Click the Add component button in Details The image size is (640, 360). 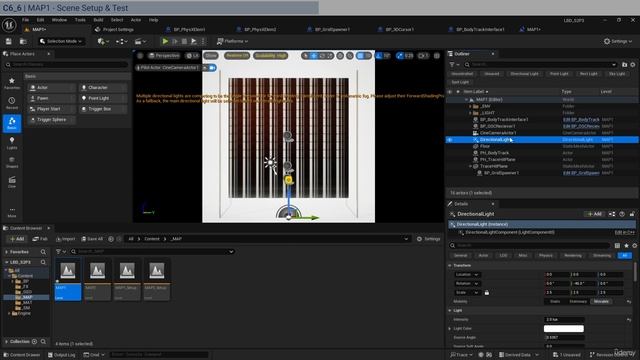click(594, 214)
